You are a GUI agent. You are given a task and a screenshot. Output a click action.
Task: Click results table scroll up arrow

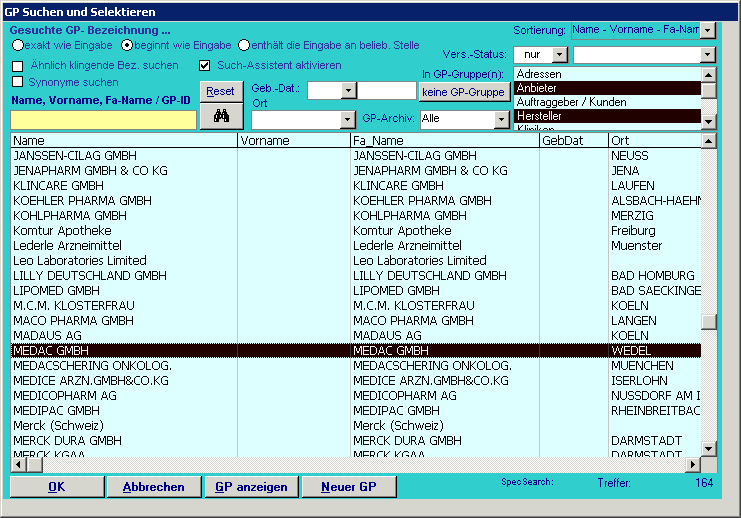(708, 141)
